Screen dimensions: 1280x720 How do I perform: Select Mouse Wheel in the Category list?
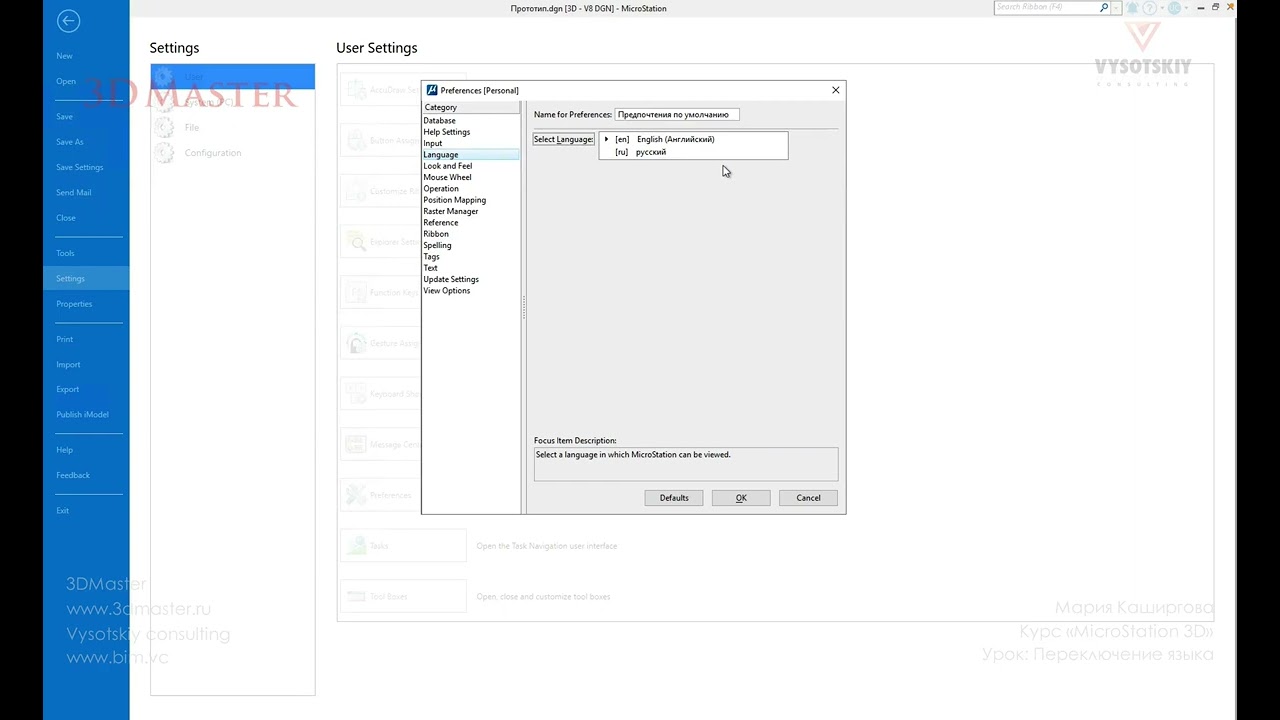(471, 177)
